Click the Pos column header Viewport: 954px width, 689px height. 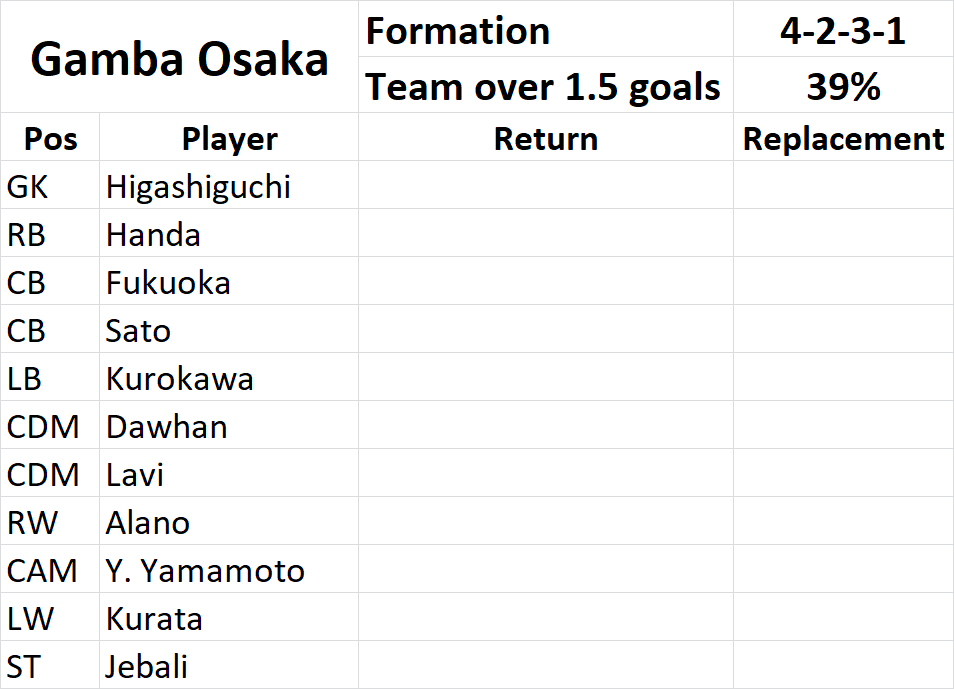pos(50,137)
